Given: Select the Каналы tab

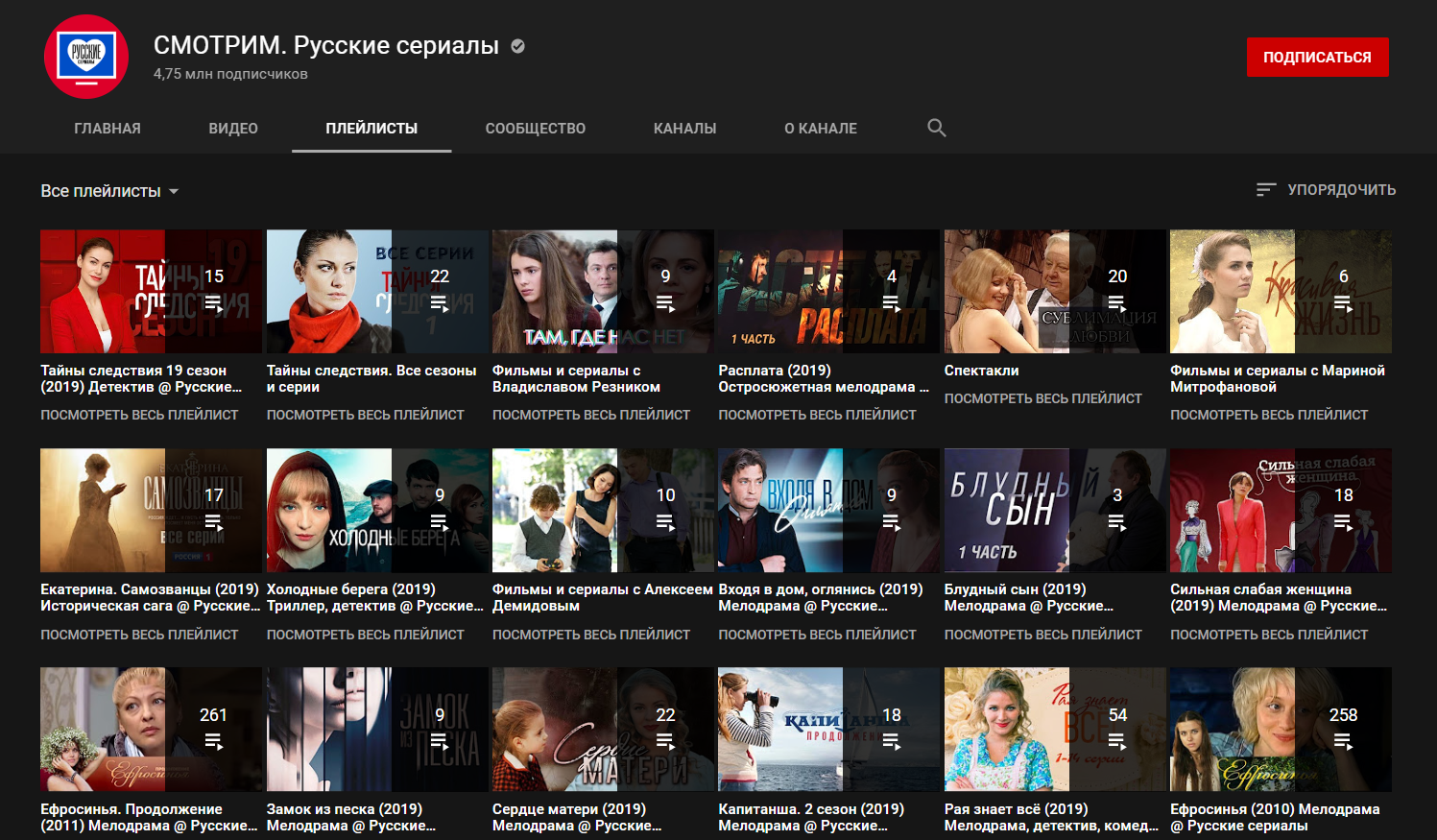Looking at the screenshot, I should point(684,129).
